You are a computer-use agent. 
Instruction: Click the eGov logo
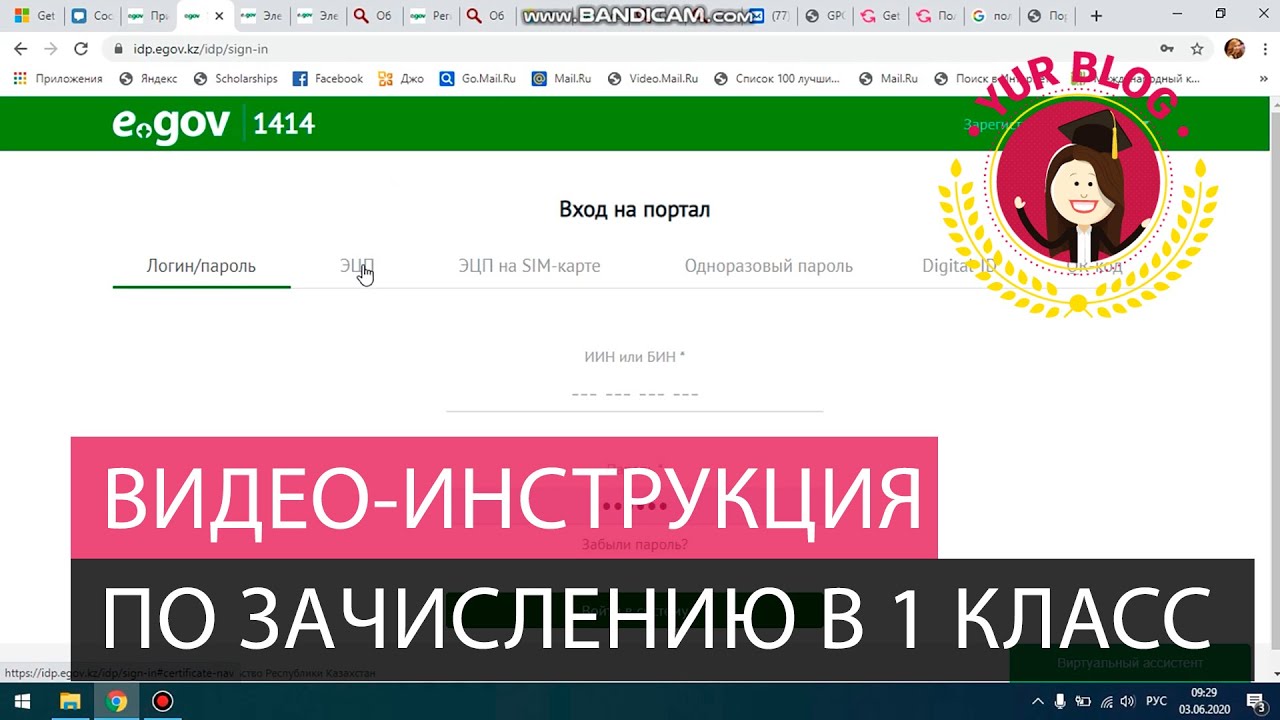coord(171,124)
